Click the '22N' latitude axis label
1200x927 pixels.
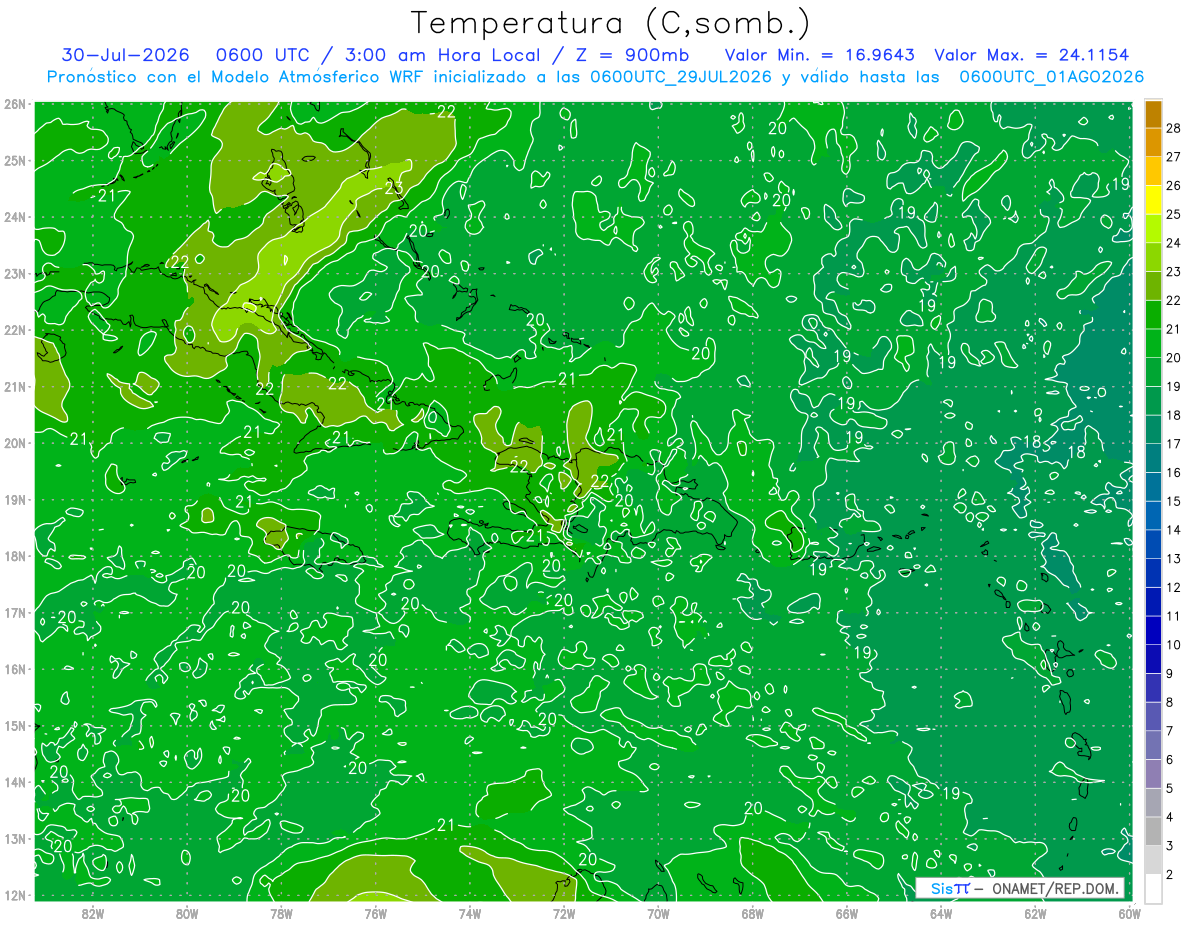[15, 330]
